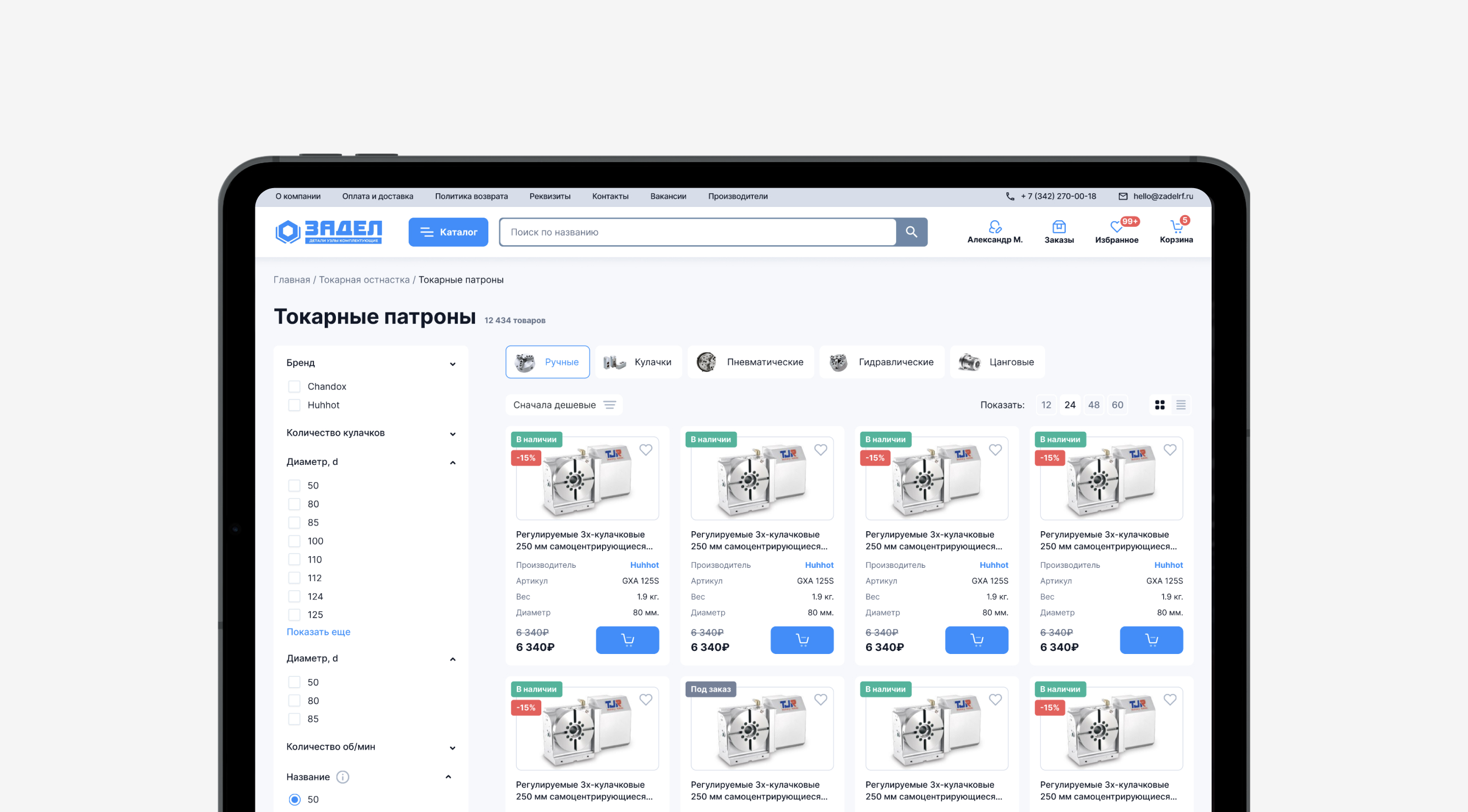This screenshot has width=1468, height=812.
Task: Open first product image thumbnail
Action: [x=587, y=479]
